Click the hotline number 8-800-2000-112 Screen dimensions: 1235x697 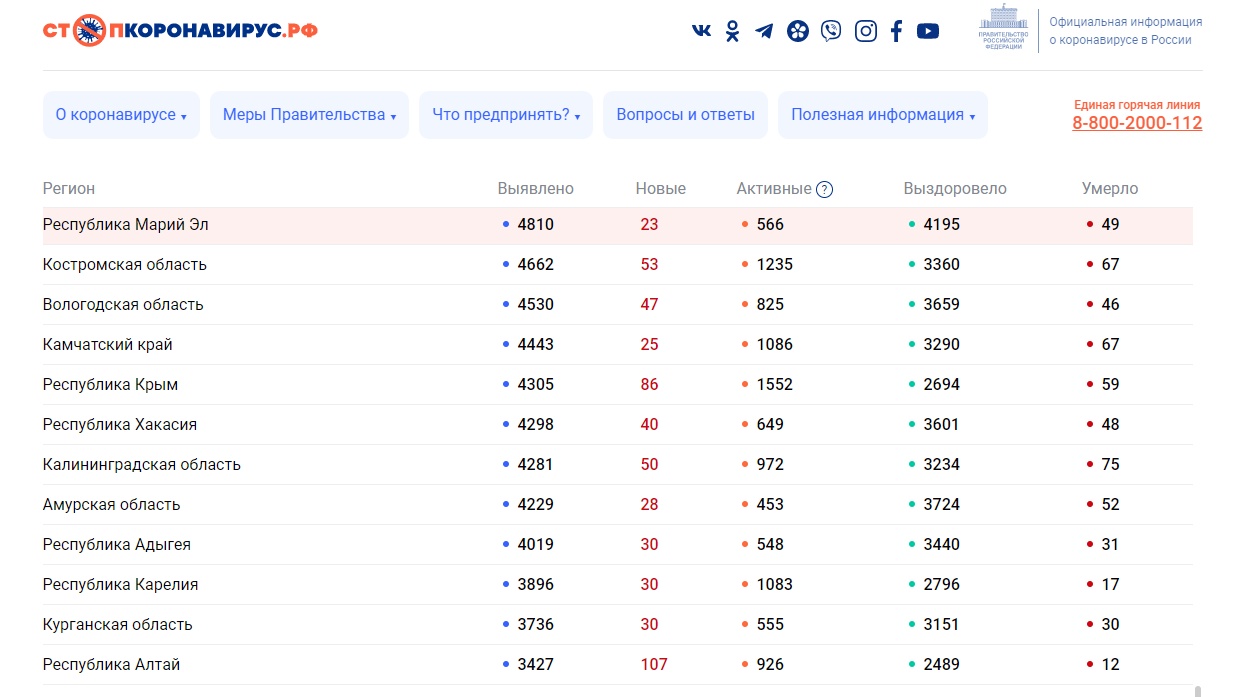tap(1137, 123)
